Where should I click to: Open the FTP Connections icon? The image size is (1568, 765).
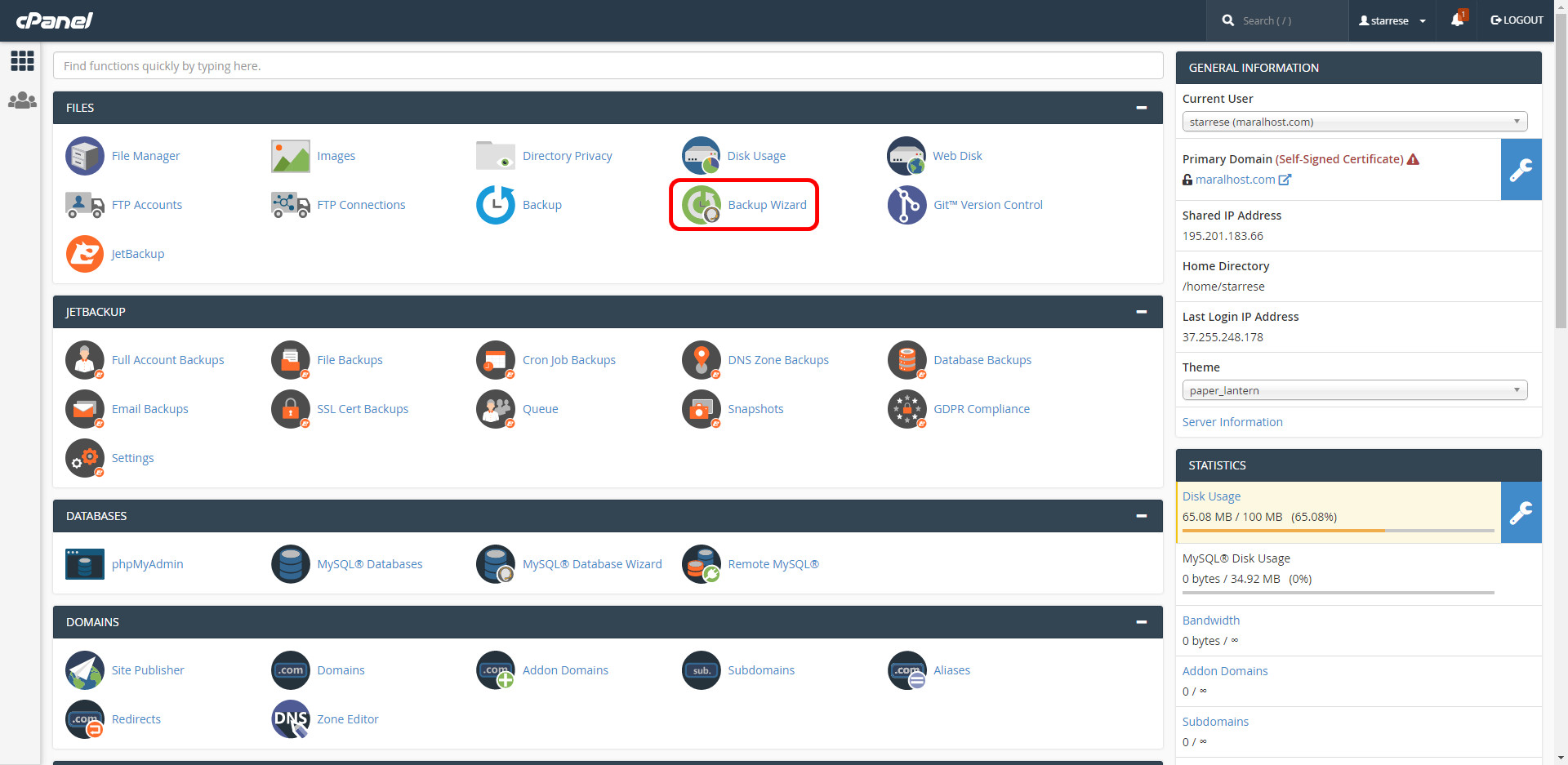(291, 205)
